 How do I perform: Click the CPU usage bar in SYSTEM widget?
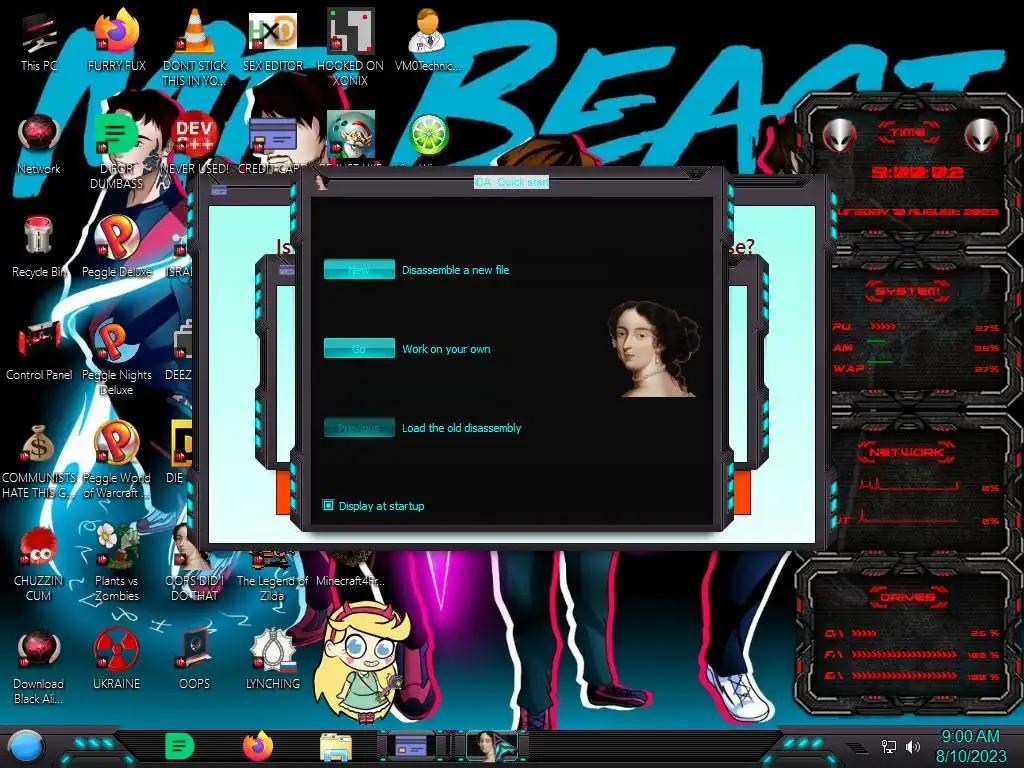coord(883,327)
